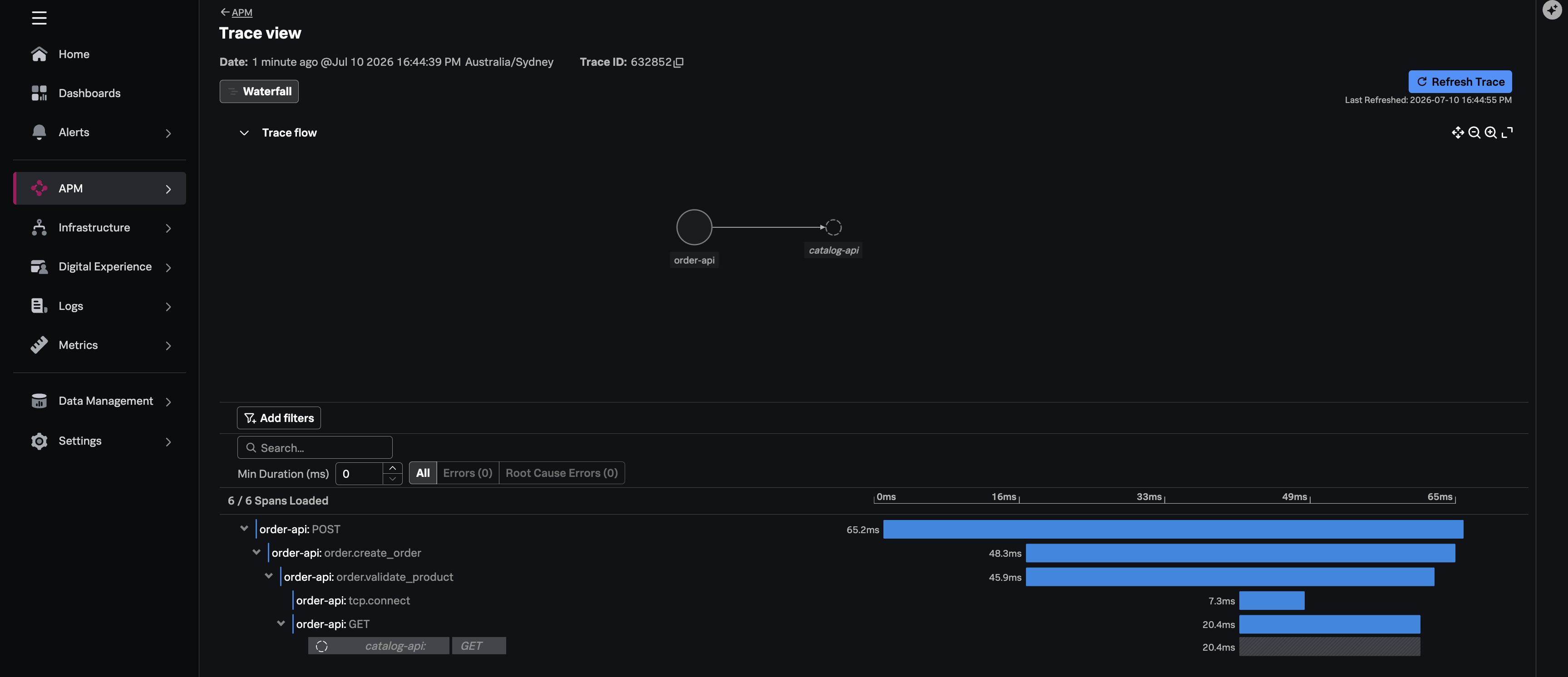1568x677 pixels.
Task: Increase Min Duration with up arrow
Action: point(393,468)
